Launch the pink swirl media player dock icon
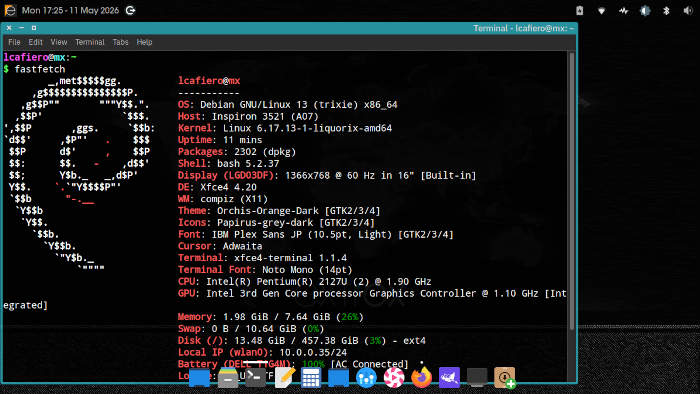700x394 pixels. pyautogui.click(x=394, y=378)
